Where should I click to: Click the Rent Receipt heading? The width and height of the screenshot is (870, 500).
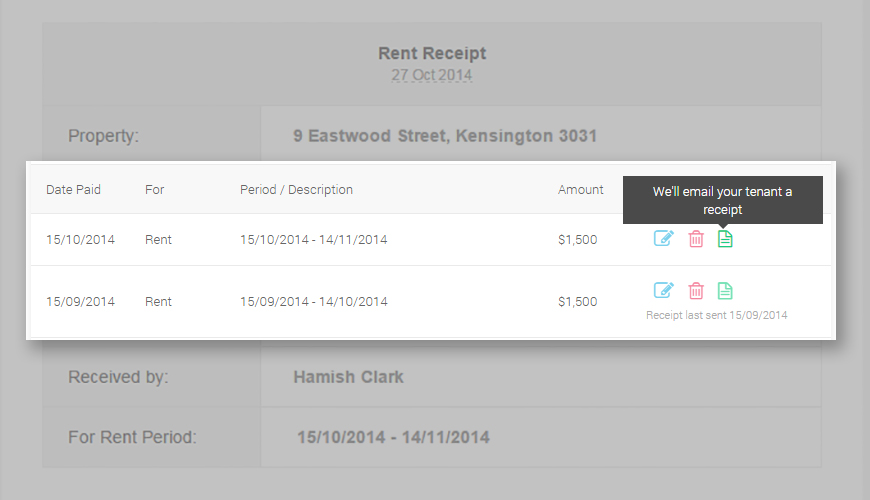pyautogui.click(x=432, y=54)
